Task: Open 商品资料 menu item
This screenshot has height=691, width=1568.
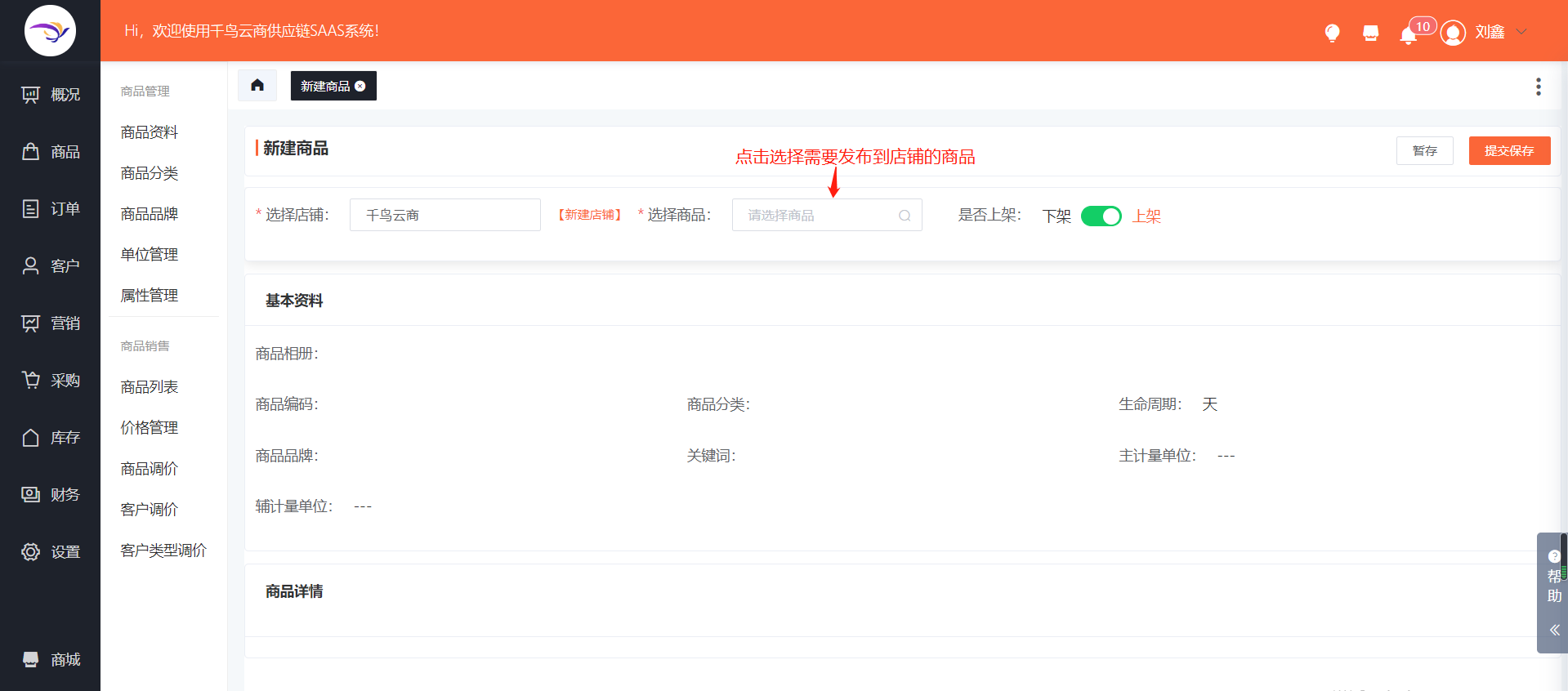Action: pos(150,132)
